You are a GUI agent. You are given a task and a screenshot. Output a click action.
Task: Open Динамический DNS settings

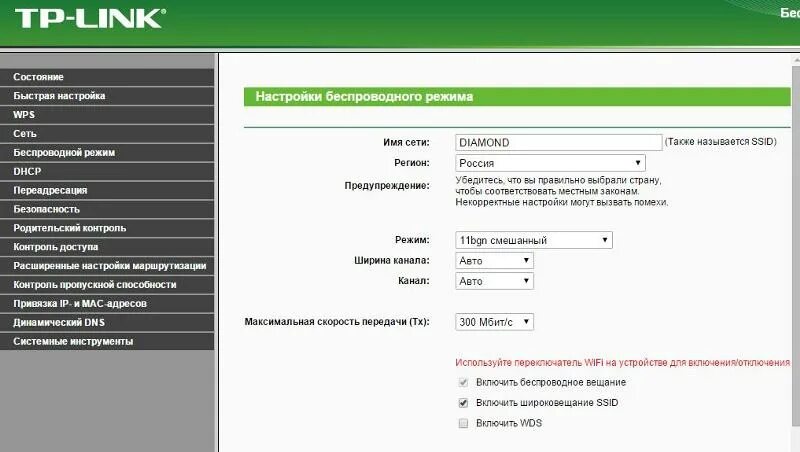click(107, 322)
